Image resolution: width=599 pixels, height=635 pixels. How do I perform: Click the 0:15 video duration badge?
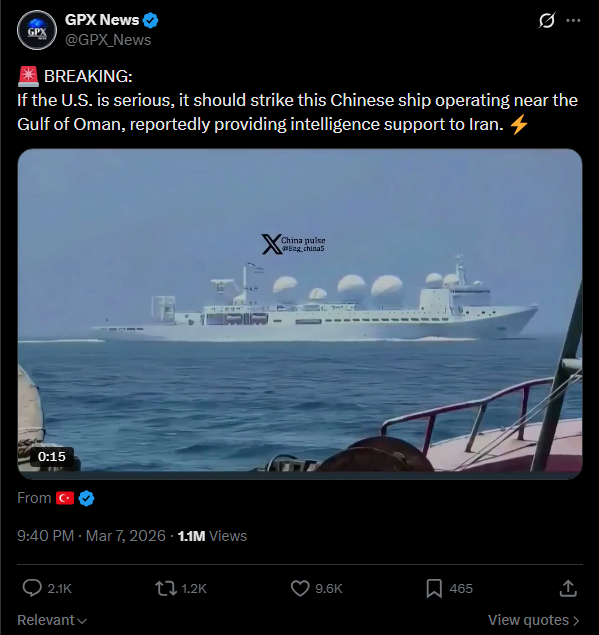(x=51, y=456)
